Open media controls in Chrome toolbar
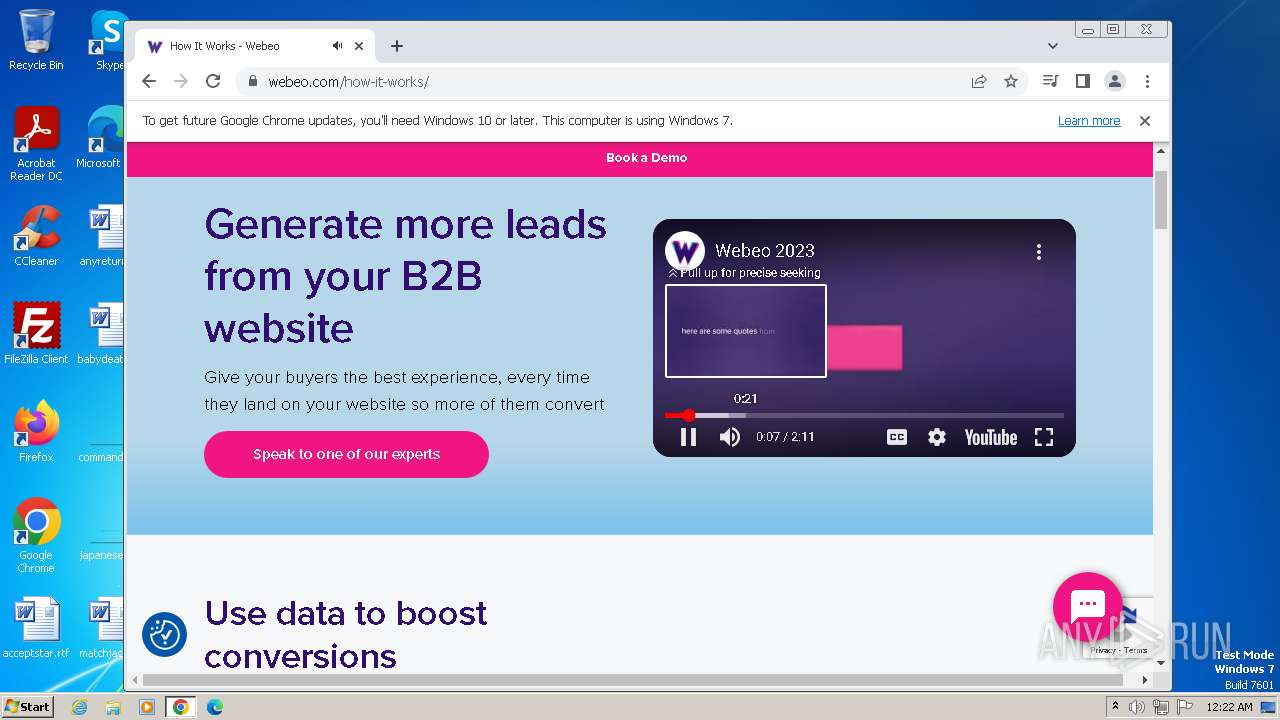 pyautogui.click(x=1050, y=82)
